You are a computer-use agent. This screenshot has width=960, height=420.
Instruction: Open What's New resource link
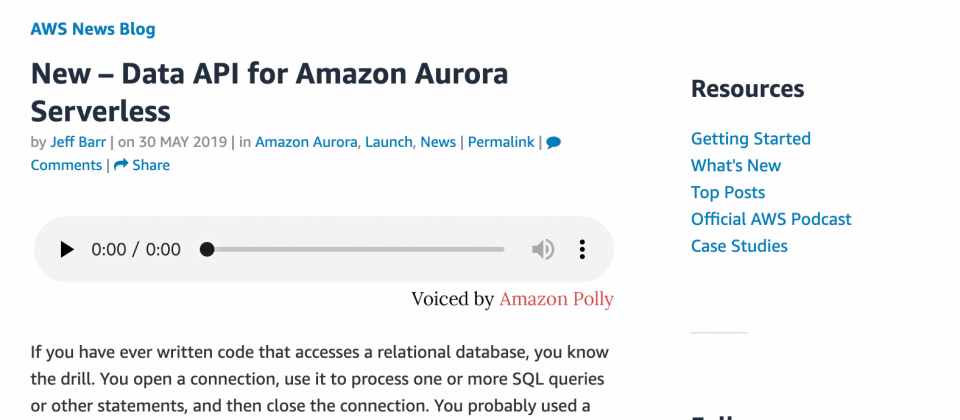pyautogui.click(x=736, y=166)
